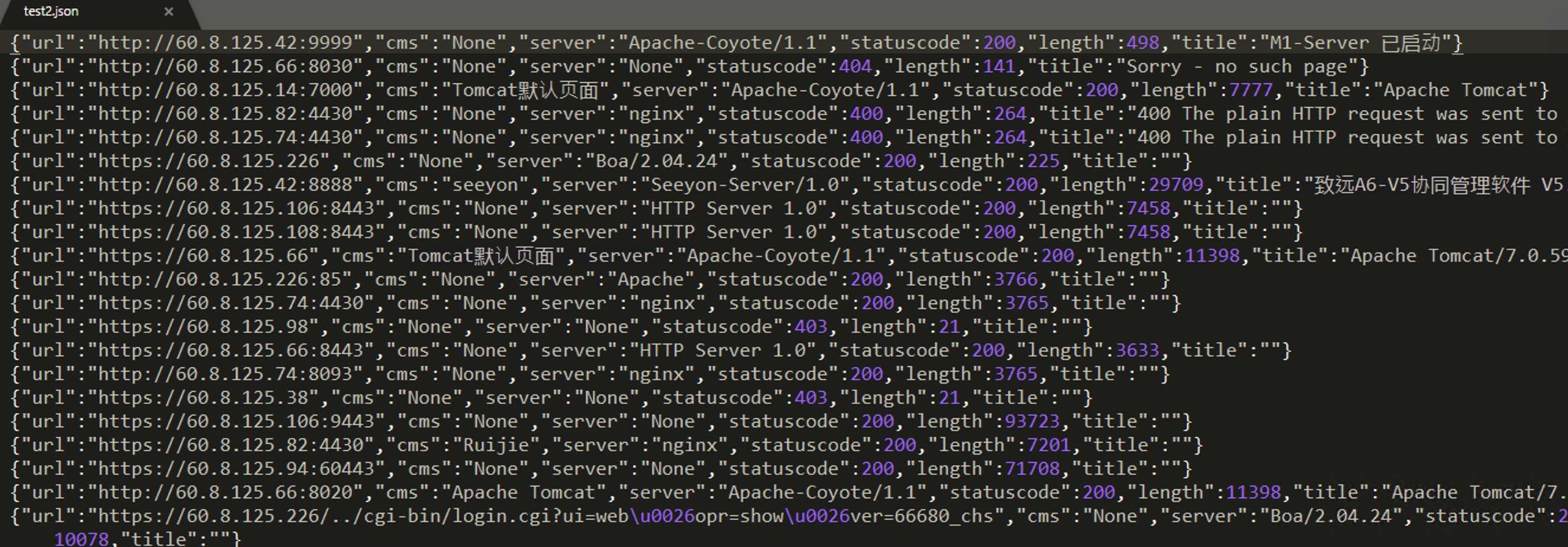Click length value 7777

[1251, 90]
